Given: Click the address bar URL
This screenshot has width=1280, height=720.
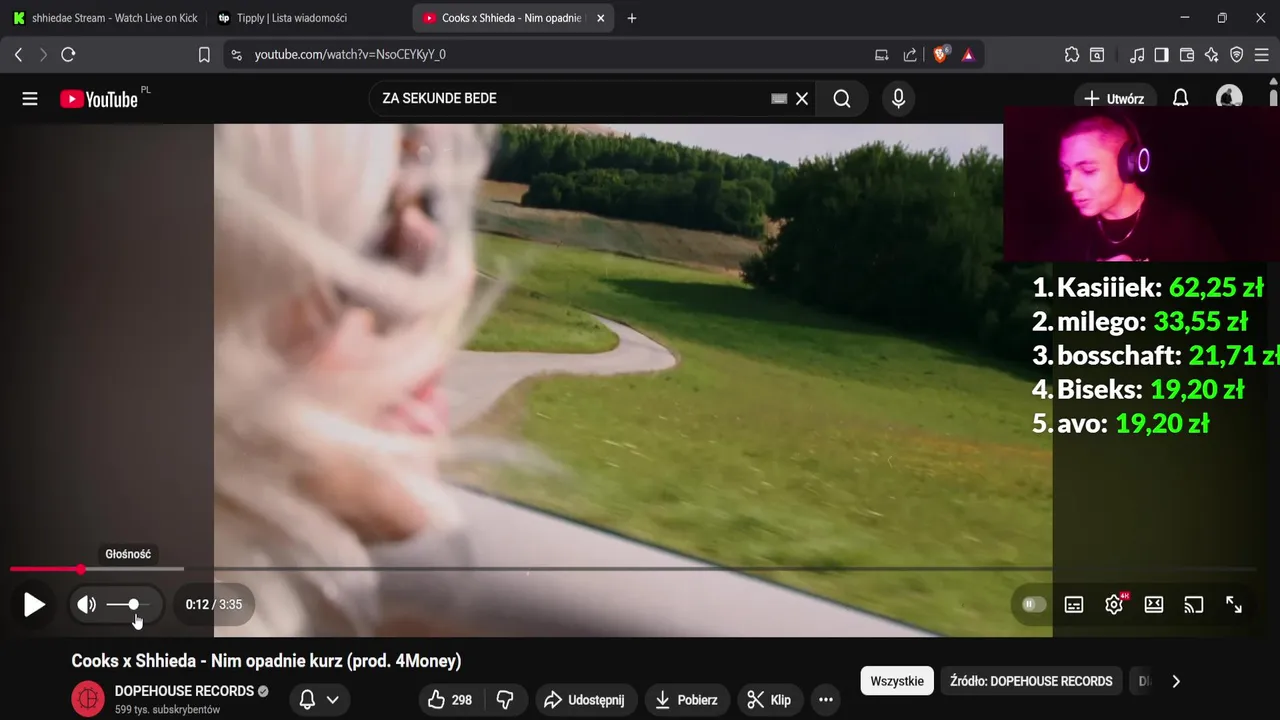Looking at the screenshot, I should (350, 55).
